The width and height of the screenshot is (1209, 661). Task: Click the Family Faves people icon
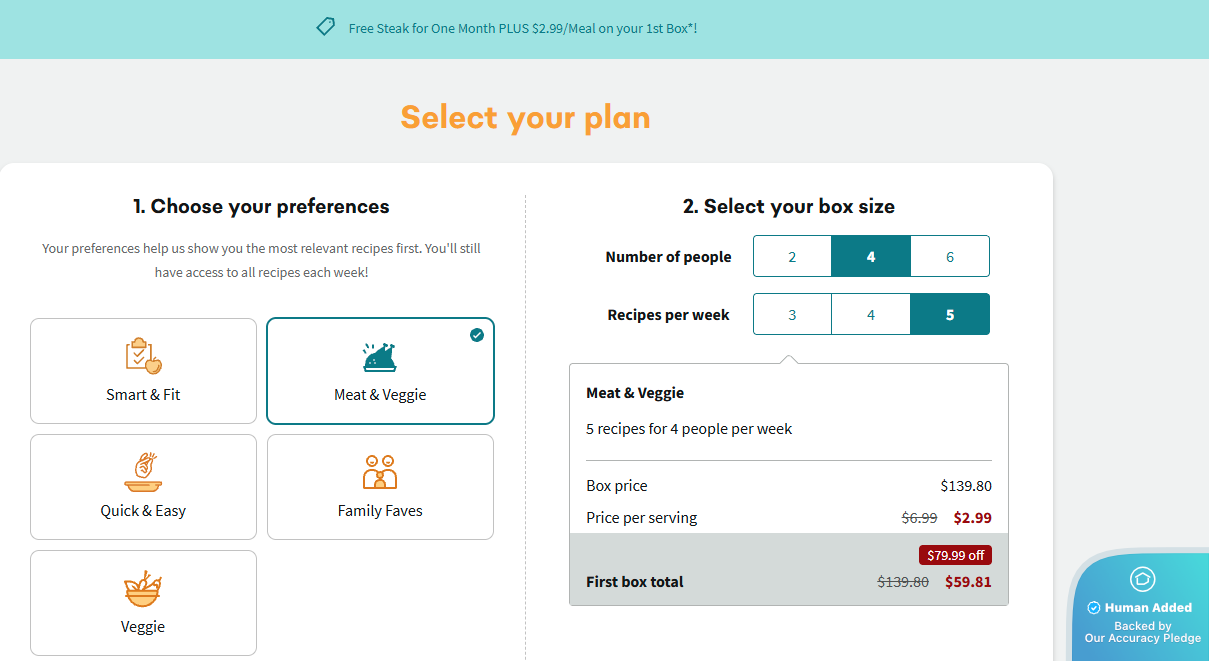point(380,472)
